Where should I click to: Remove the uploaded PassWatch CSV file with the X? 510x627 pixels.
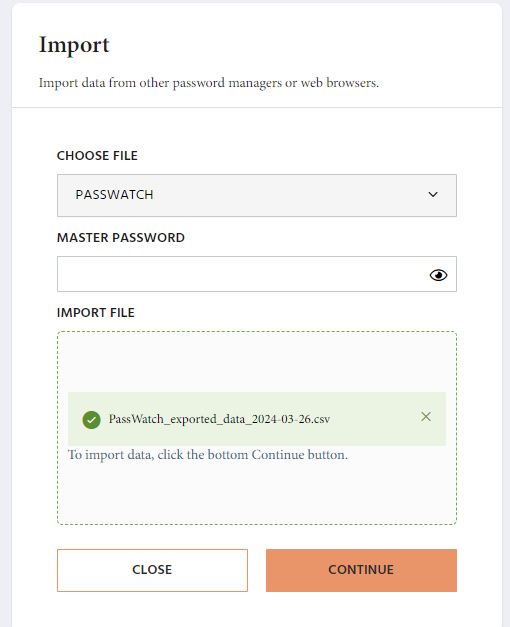pos(426,417)
